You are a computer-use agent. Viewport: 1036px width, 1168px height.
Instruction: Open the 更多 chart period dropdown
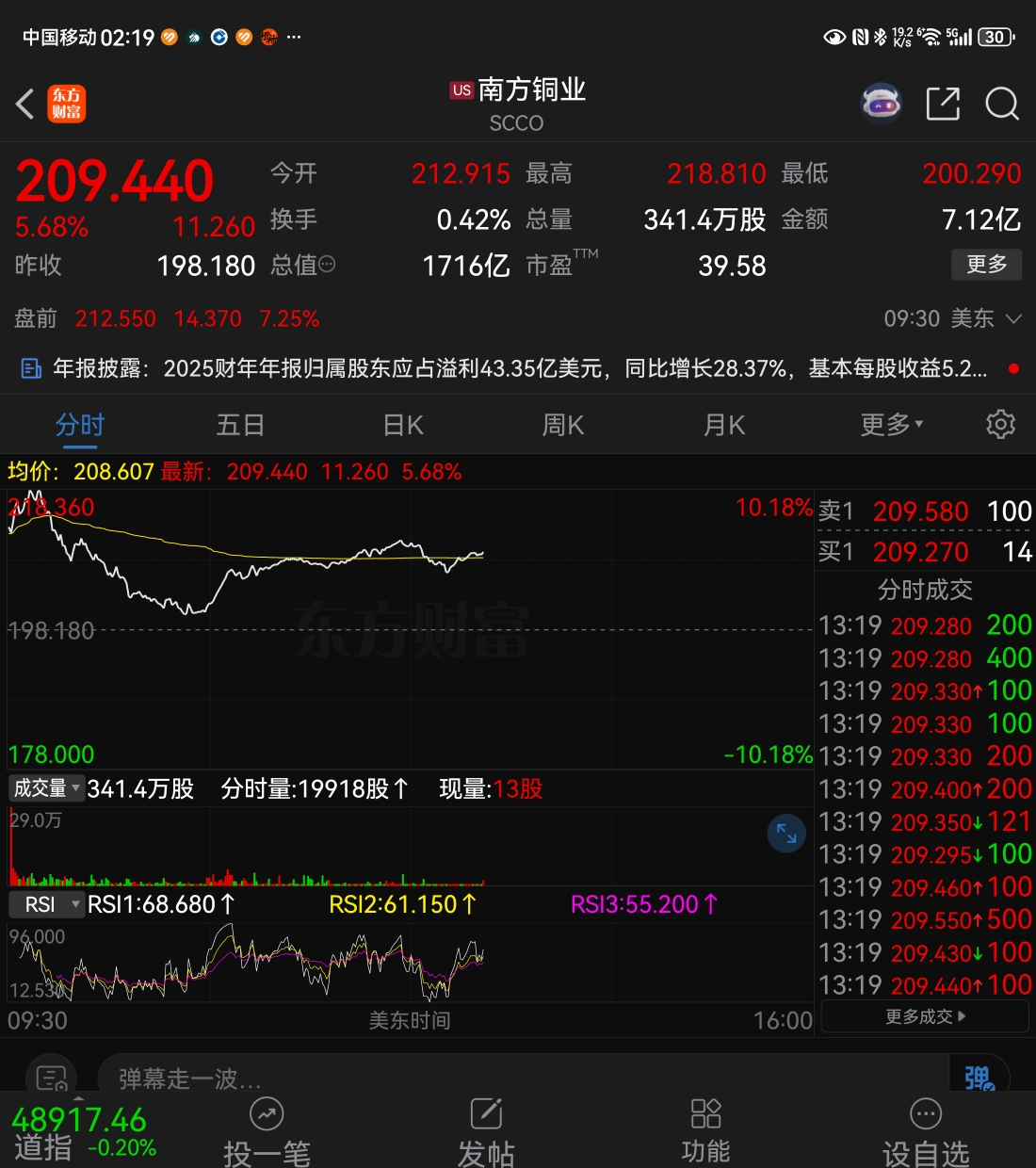click(892, 425)
